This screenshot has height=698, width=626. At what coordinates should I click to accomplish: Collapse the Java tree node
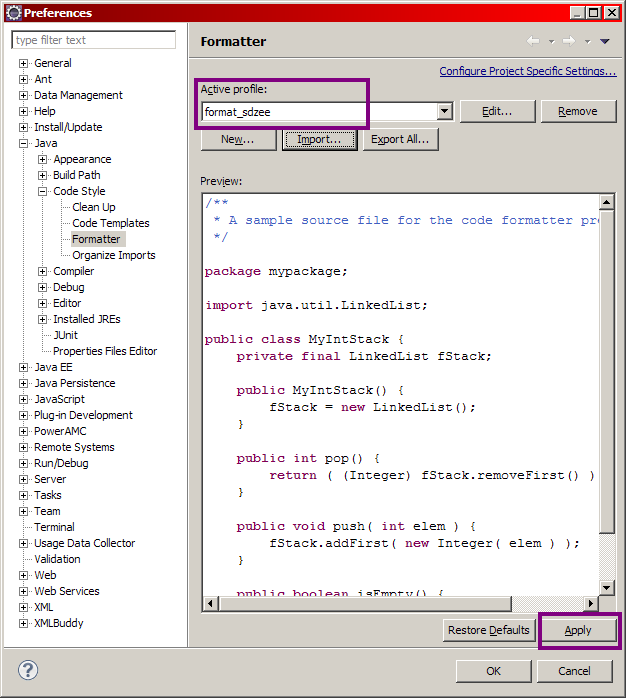24,143
